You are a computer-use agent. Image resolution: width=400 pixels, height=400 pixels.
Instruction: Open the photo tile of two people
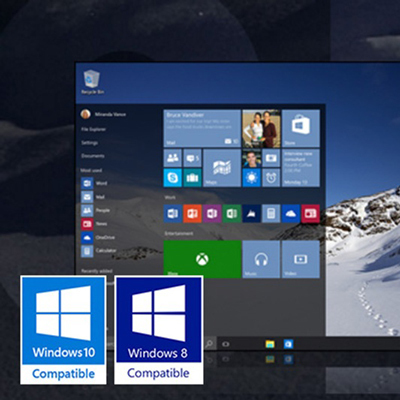(261, 128)
